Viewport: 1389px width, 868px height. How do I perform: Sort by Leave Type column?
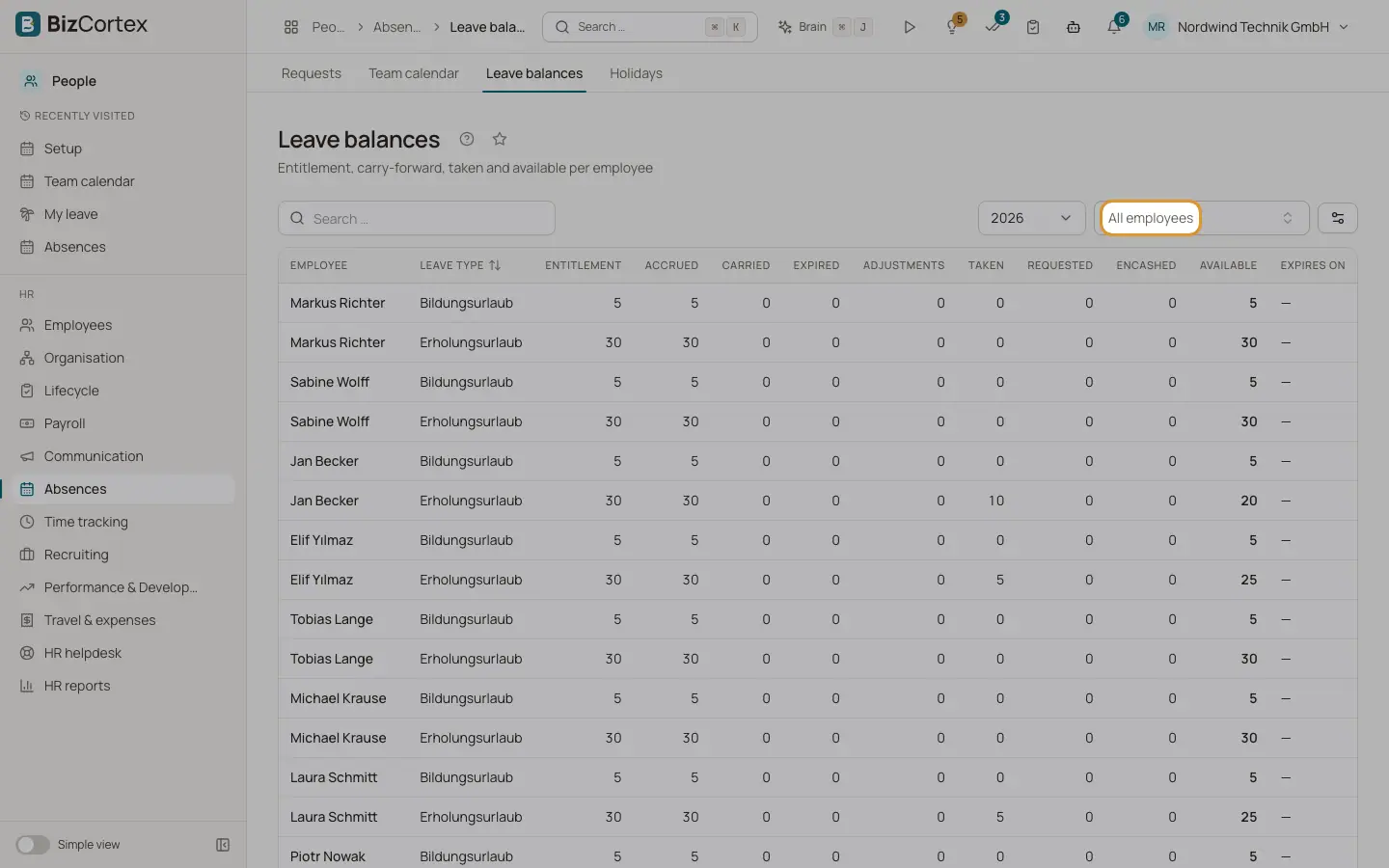point(460,265)
